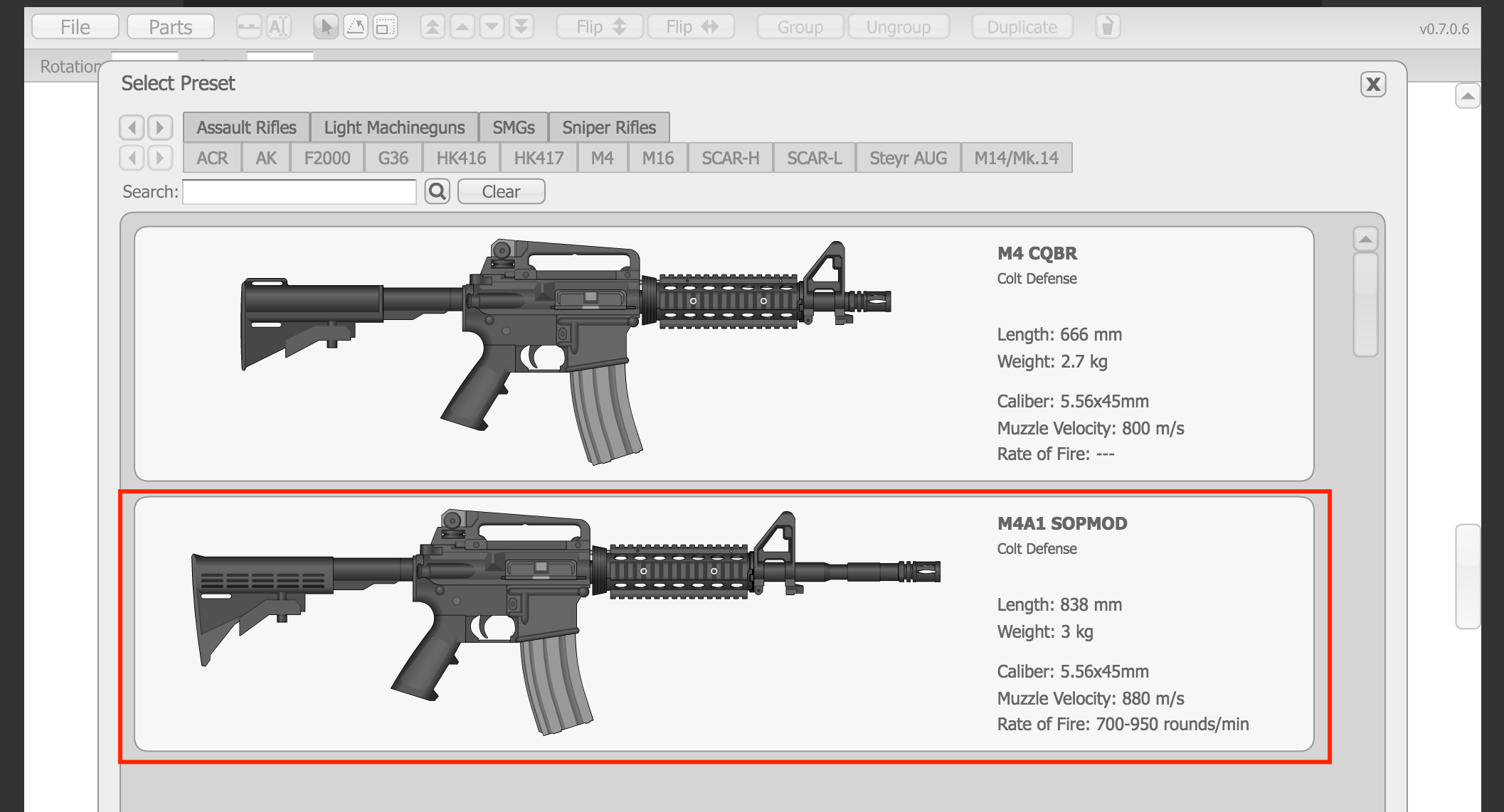This screenshot has width=1504, height=812.
Task: Click the main canvas scrollbar thumb
Action: 1468,577
